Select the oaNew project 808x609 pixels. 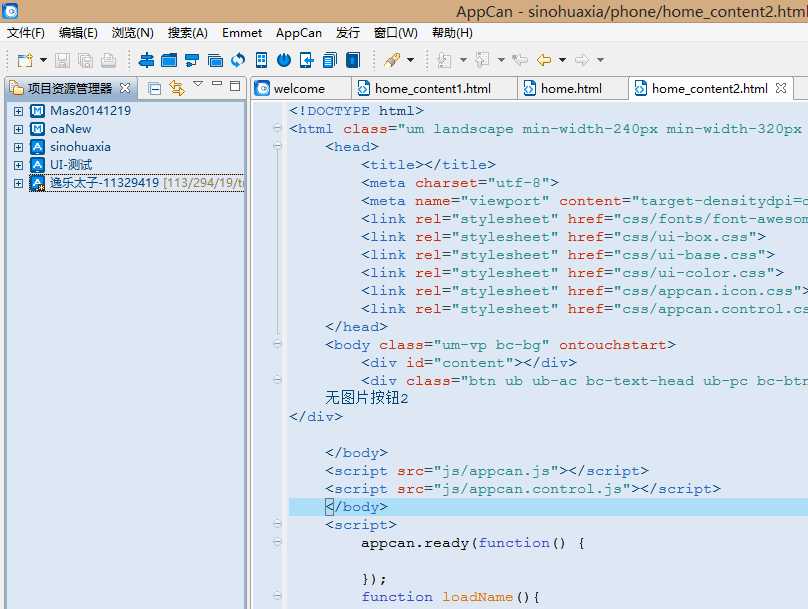(x=71, y=129)
